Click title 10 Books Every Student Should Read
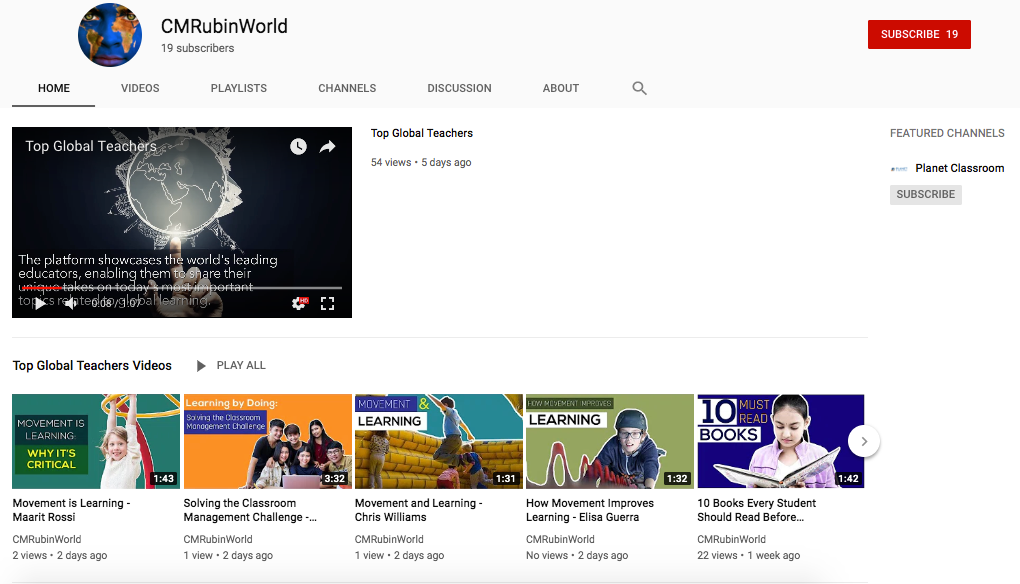This screenshot has width=1020, height=584. point(757,510)
